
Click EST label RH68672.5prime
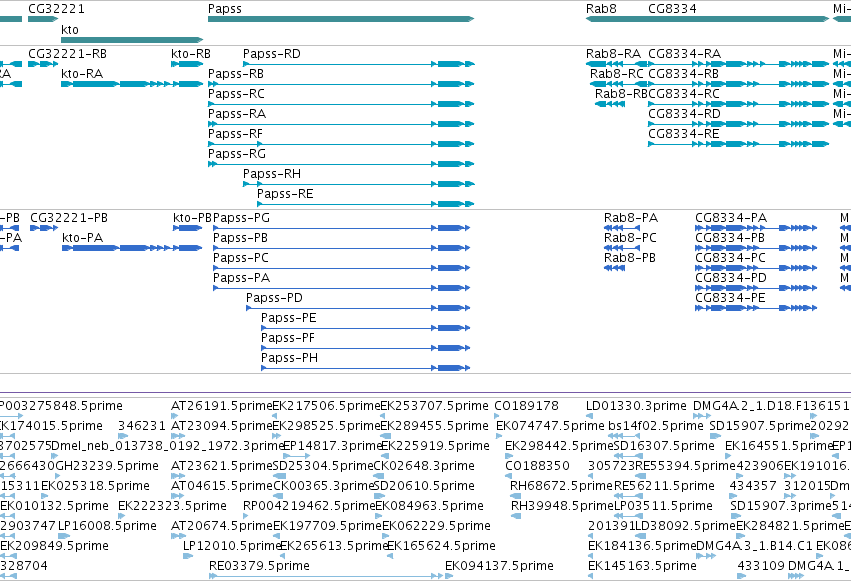point(561,486)
